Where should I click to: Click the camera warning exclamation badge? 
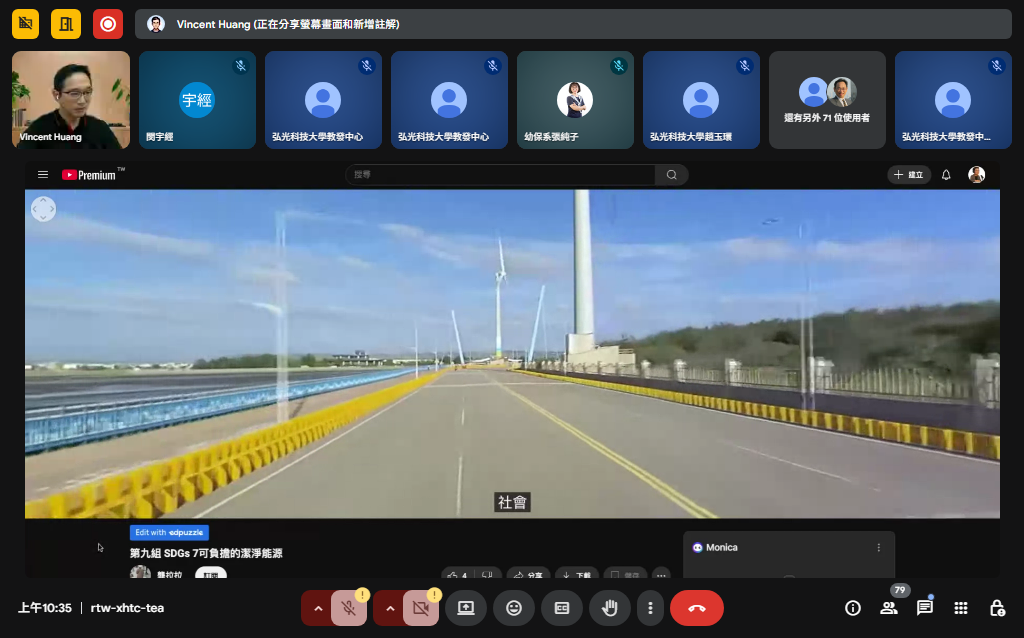pyautogui.click(x=434, y=595)
